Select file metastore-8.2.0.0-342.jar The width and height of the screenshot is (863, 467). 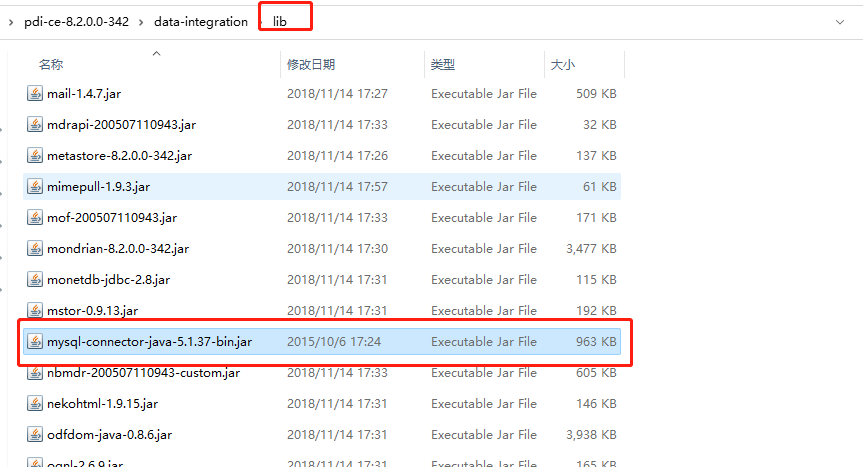119,156
